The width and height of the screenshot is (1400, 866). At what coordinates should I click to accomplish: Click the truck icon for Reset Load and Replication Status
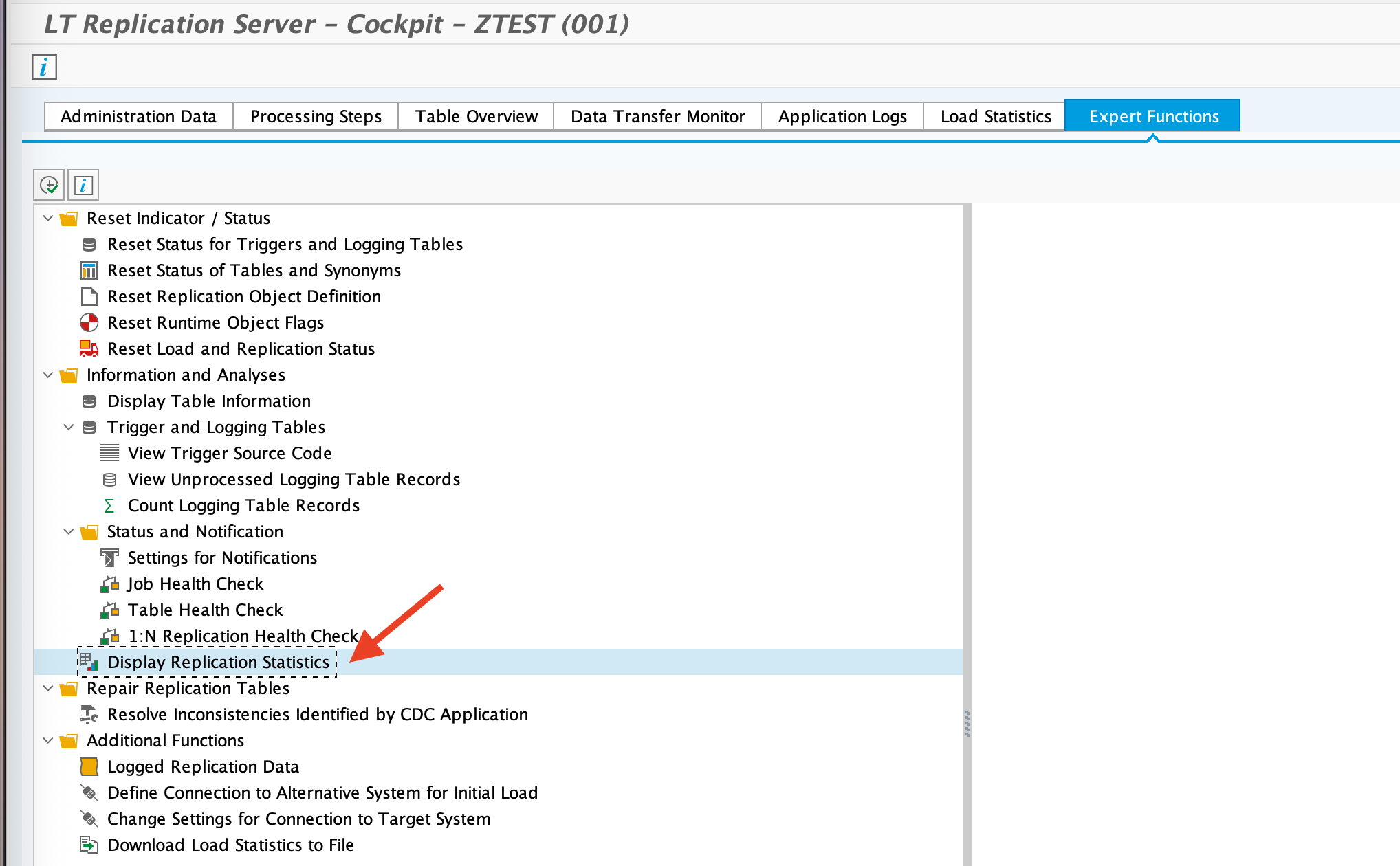coord(89,348)
